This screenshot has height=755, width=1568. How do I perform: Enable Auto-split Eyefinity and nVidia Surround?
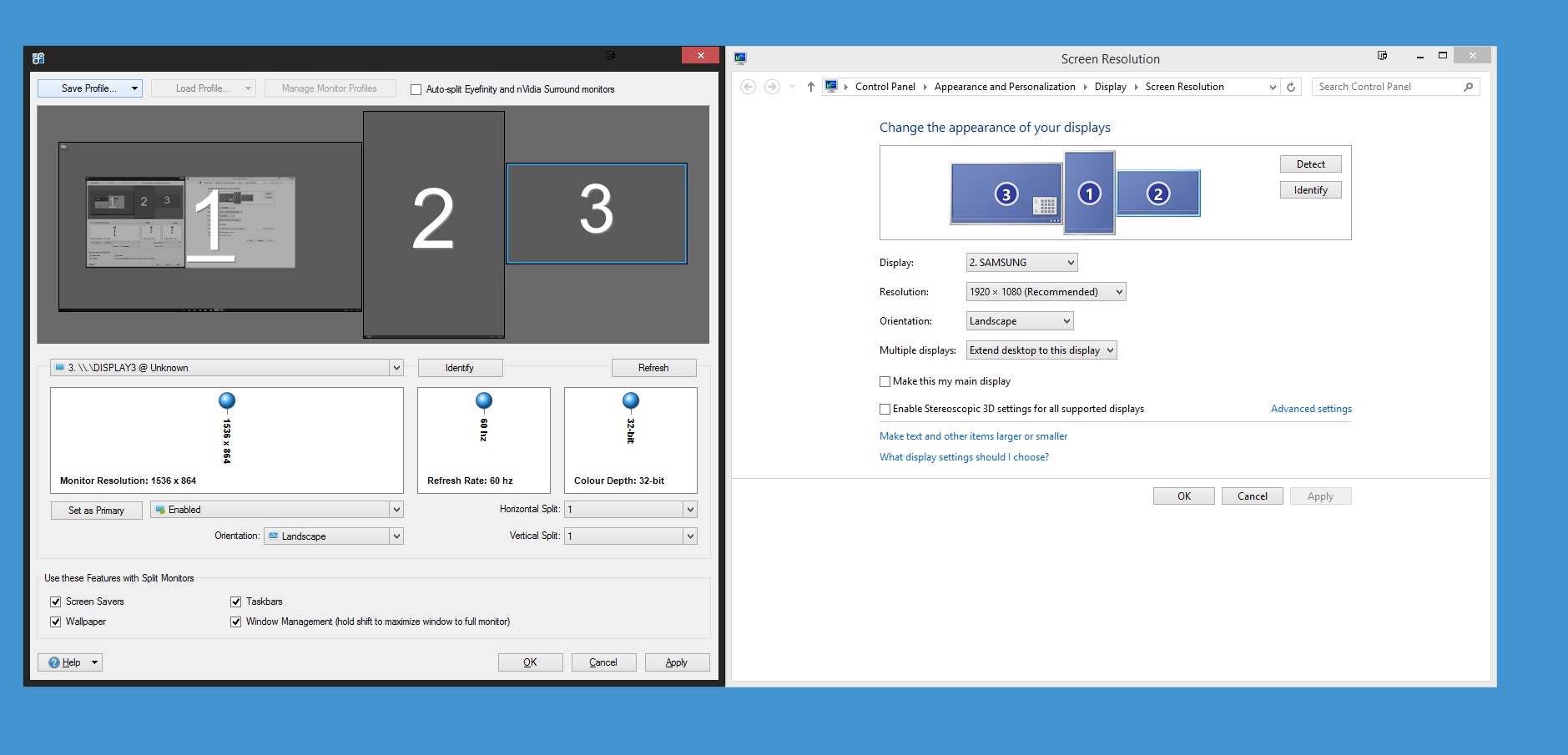[416, 89]
